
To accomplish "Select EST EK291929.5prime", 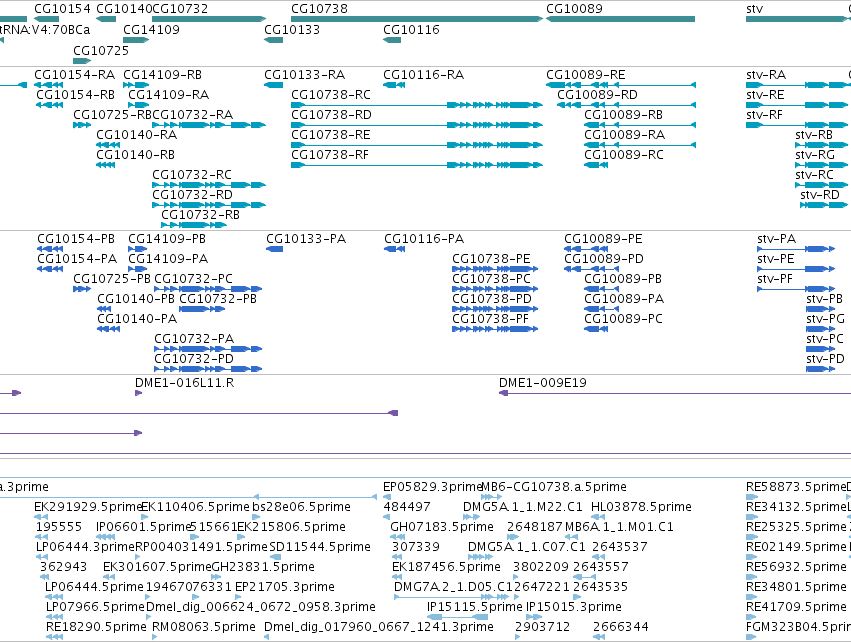I will tap(88, 507).
